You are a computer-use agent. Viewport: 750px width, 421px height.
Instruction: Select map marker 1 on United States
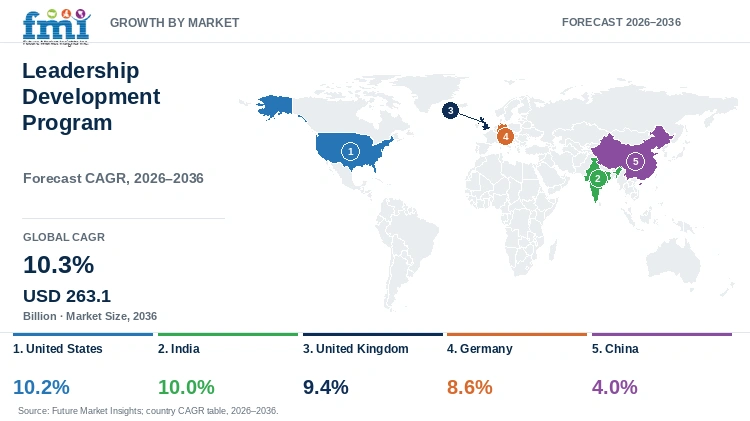click(350, 152)
